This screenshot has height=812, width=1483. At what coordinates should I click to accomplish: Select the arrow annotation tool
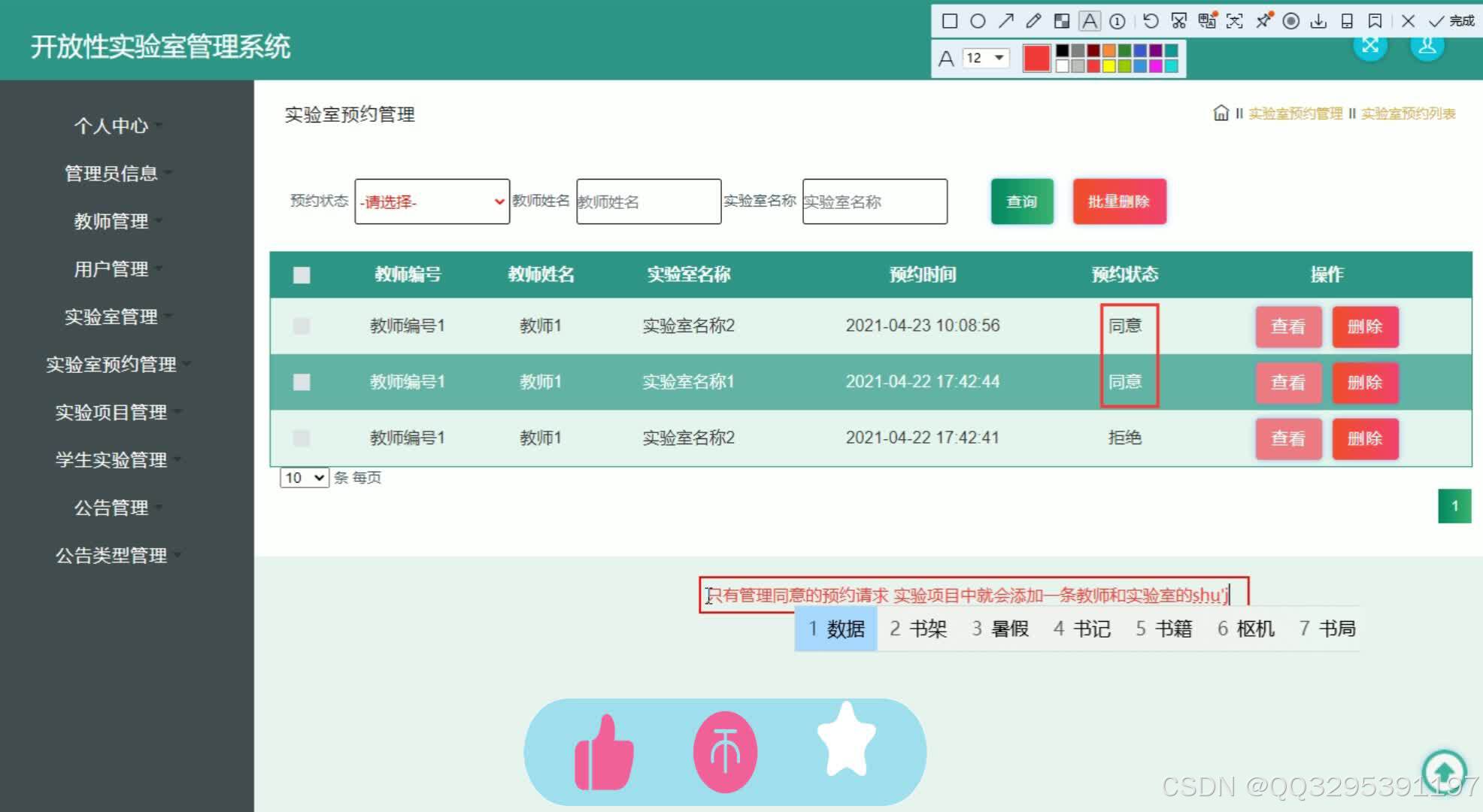pos(1005,21)
